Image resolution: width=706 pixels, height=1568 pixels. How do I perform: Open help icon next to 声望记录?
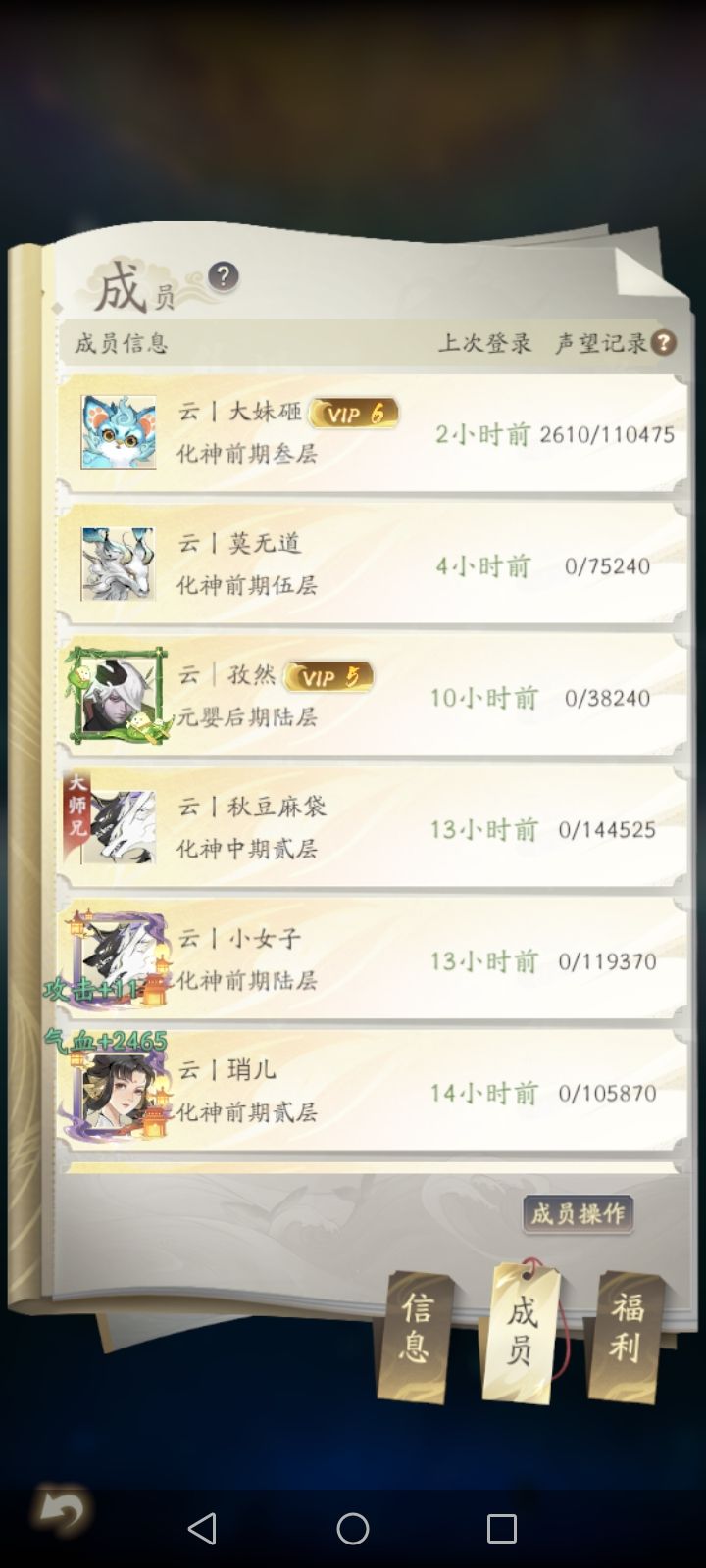tap(664, 342)
